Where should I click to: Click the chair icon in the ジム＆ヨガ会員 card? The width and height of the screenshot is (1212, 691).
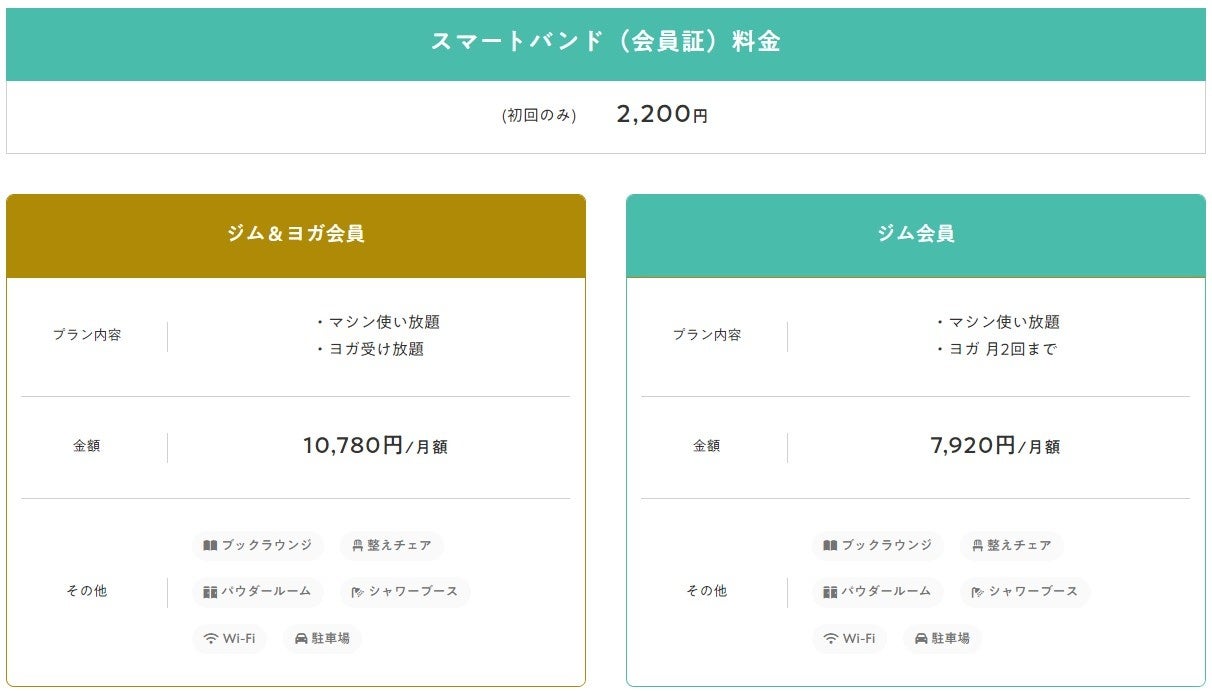(357, 546)
